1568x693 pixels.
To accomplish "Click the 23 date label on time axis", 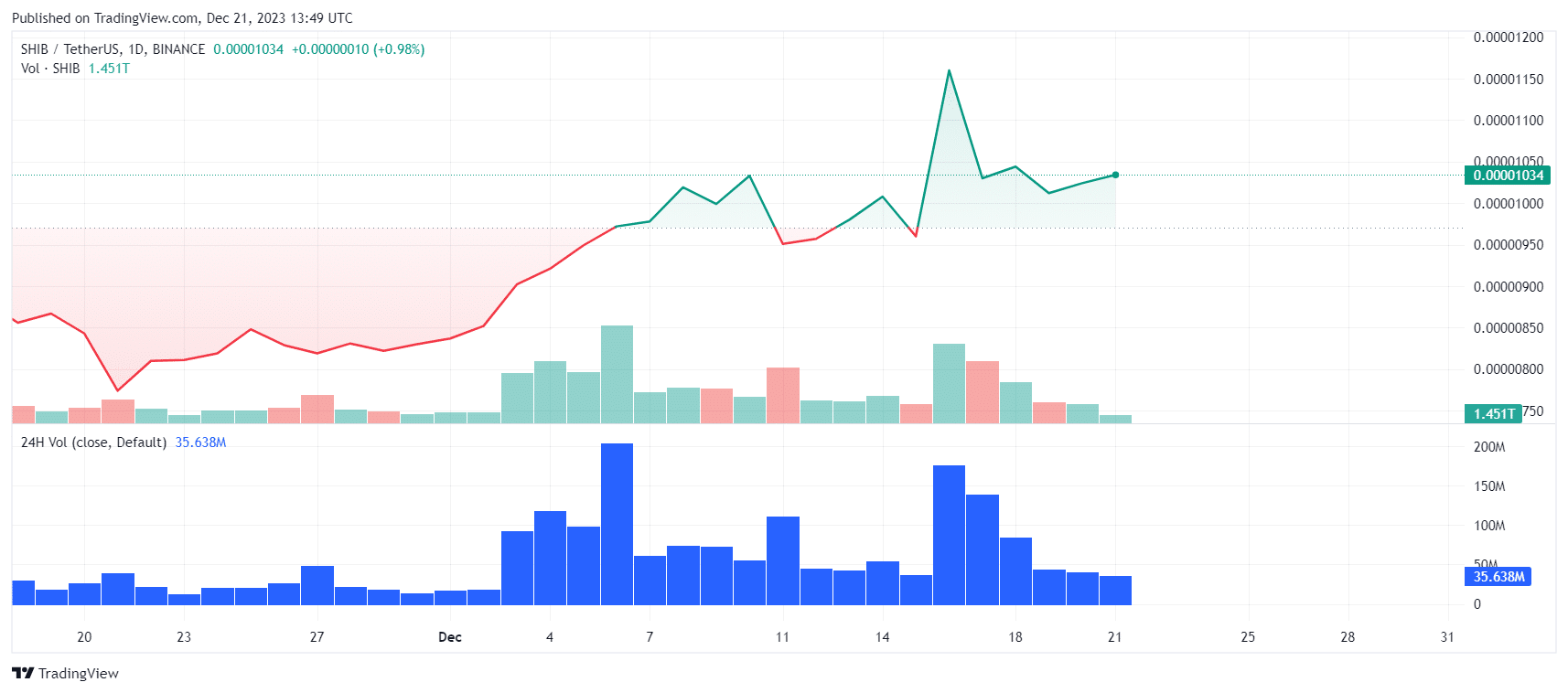I will tap(184, 637).
